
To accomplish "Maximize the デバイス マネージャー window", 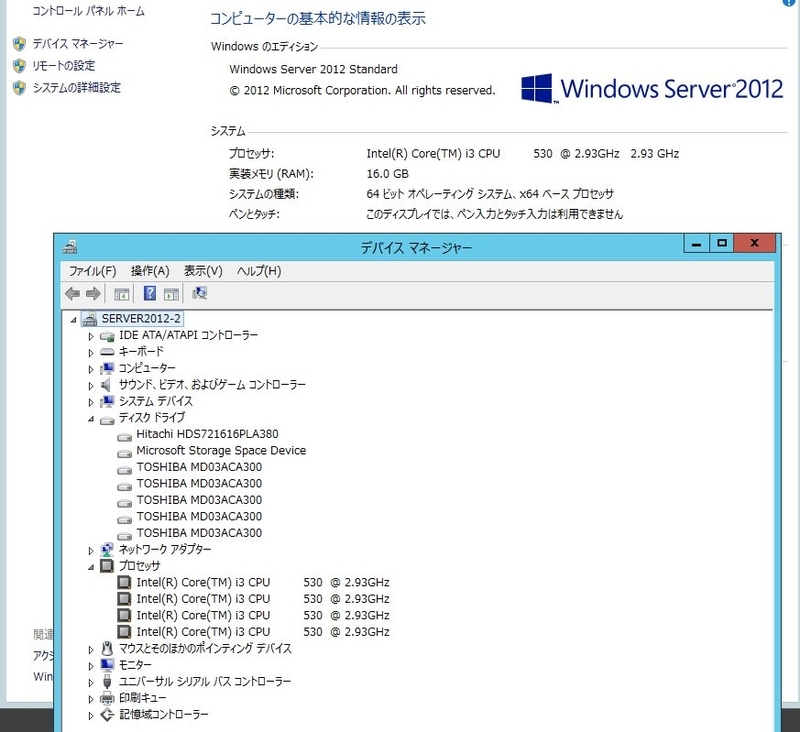I will click(722, 243).
